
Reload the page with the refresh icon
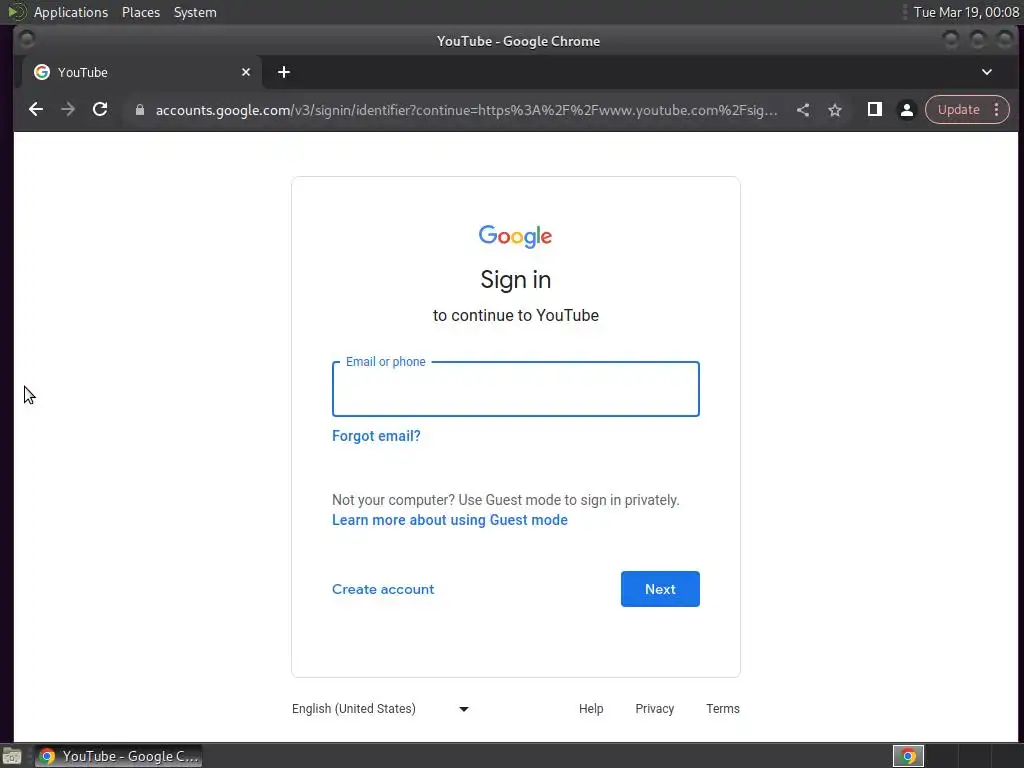(100, 110)
